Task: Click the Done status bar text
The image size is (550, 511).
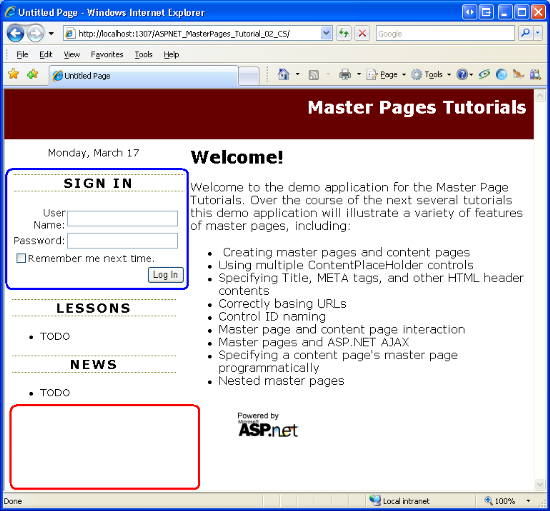Action: coord(13,501)
